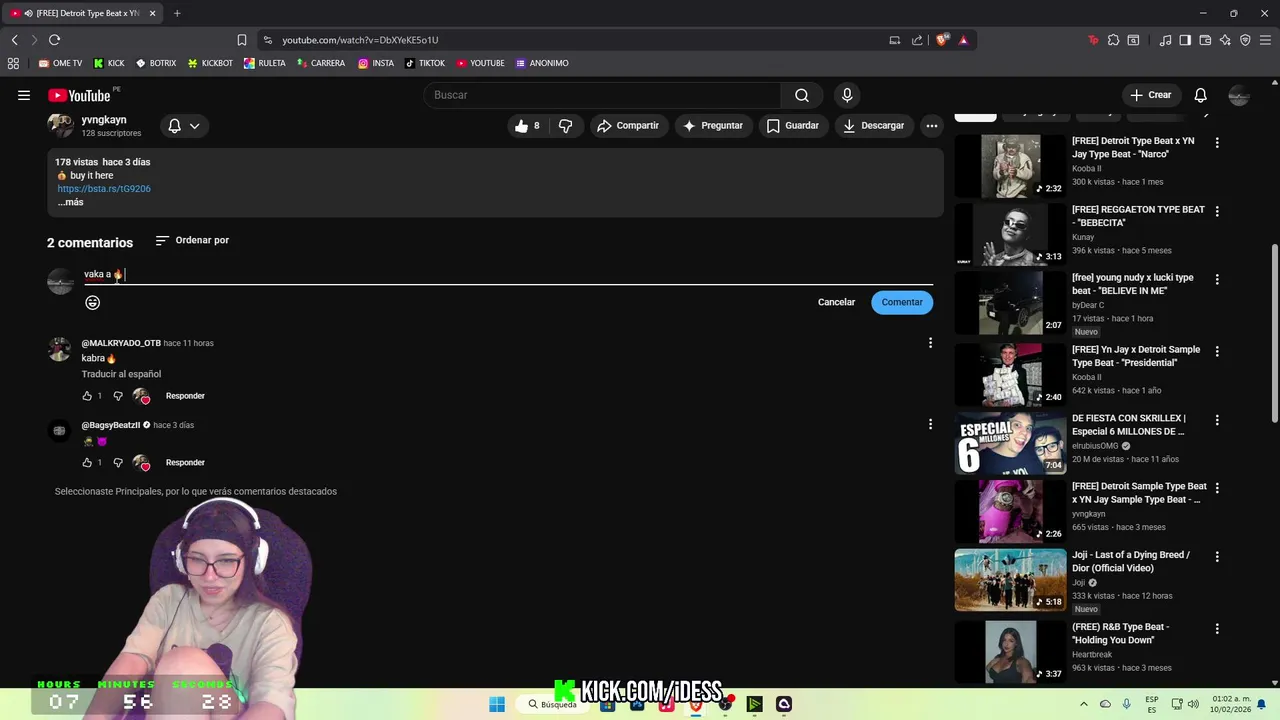The height and width of the screenshot is (720, 1280).
Task: Click the Preguntar button
Action: [713, 126]
